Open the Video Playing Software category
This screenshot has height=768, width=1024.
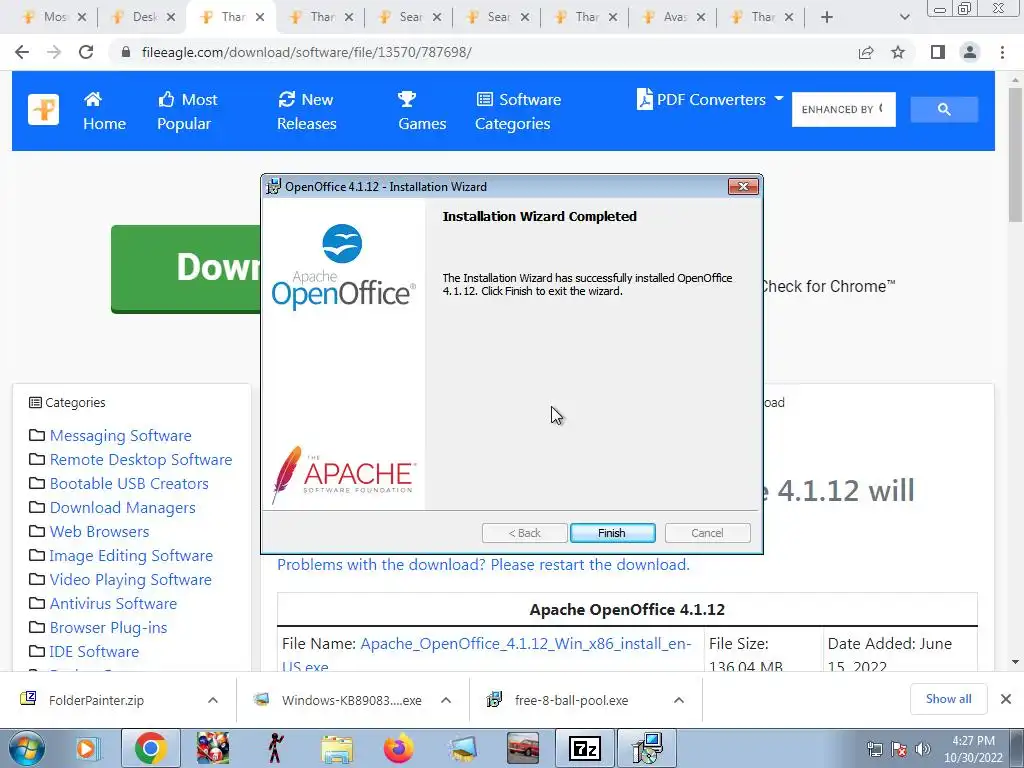[131, 580]
